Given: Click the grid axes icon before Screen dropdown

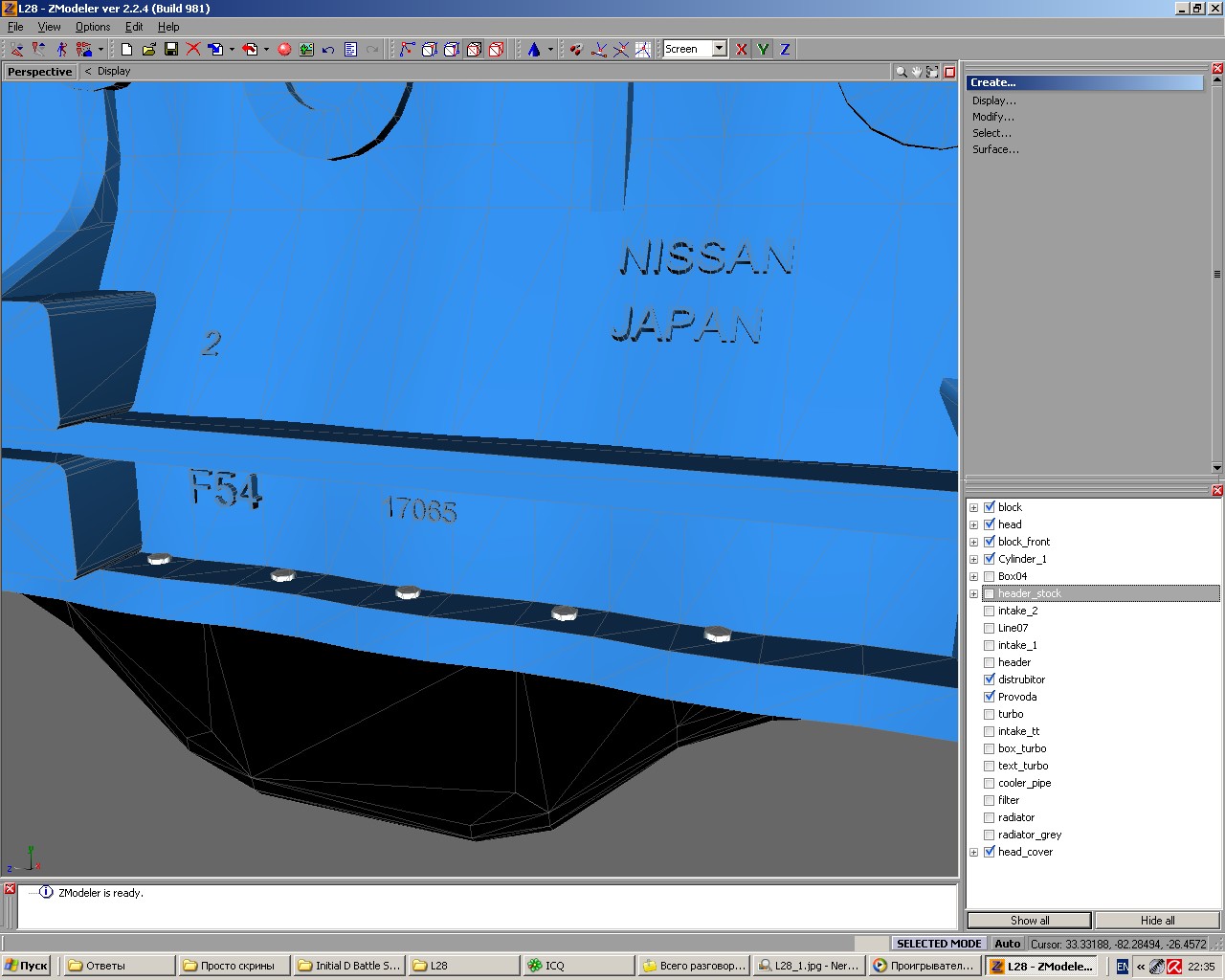Looking at the screenshot, I should 643,49.
